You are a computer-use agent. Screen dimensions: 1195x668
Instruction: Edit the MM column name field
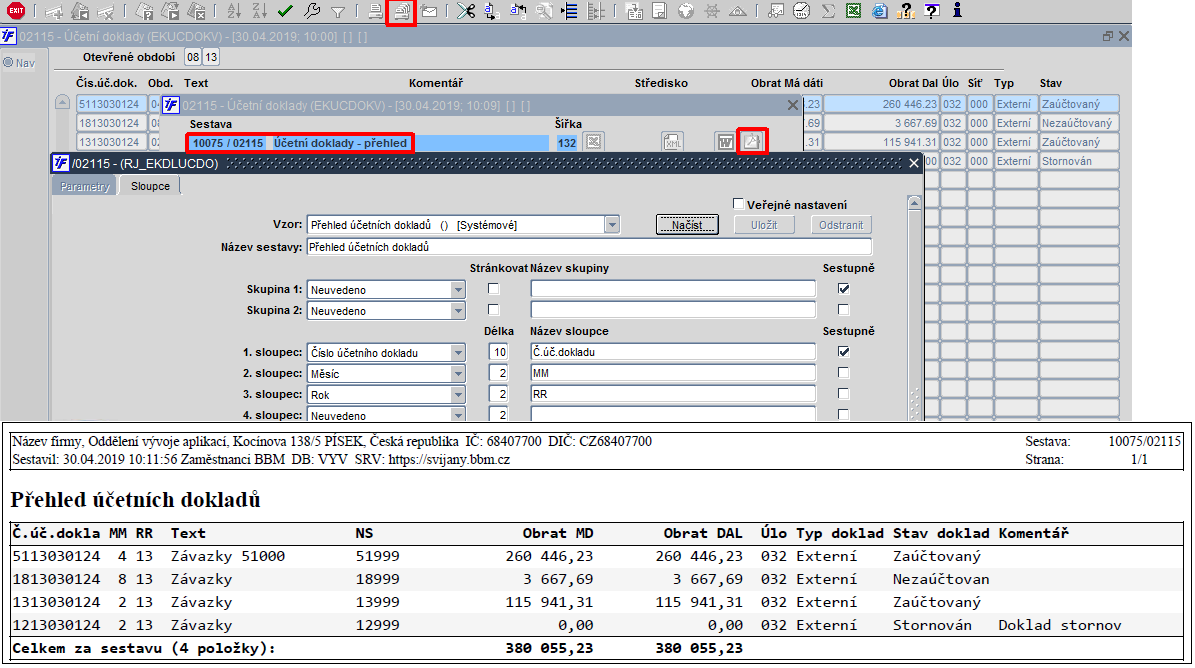[x=673, y=373]
